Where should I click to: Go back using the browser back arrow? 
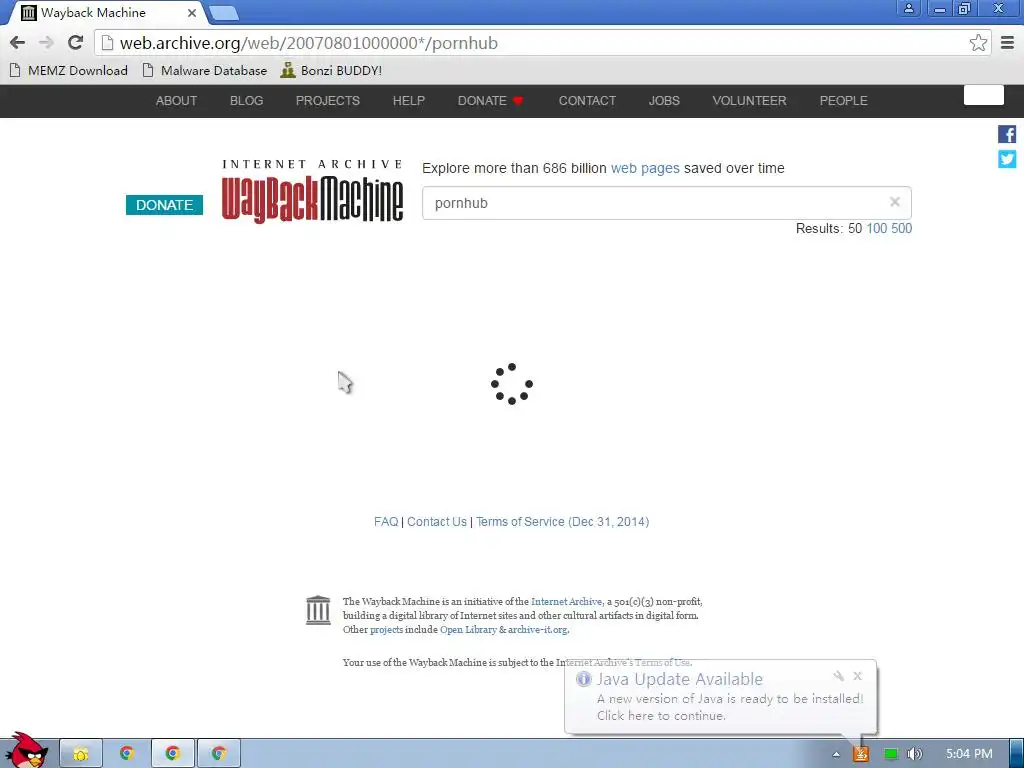click(18, 43)
